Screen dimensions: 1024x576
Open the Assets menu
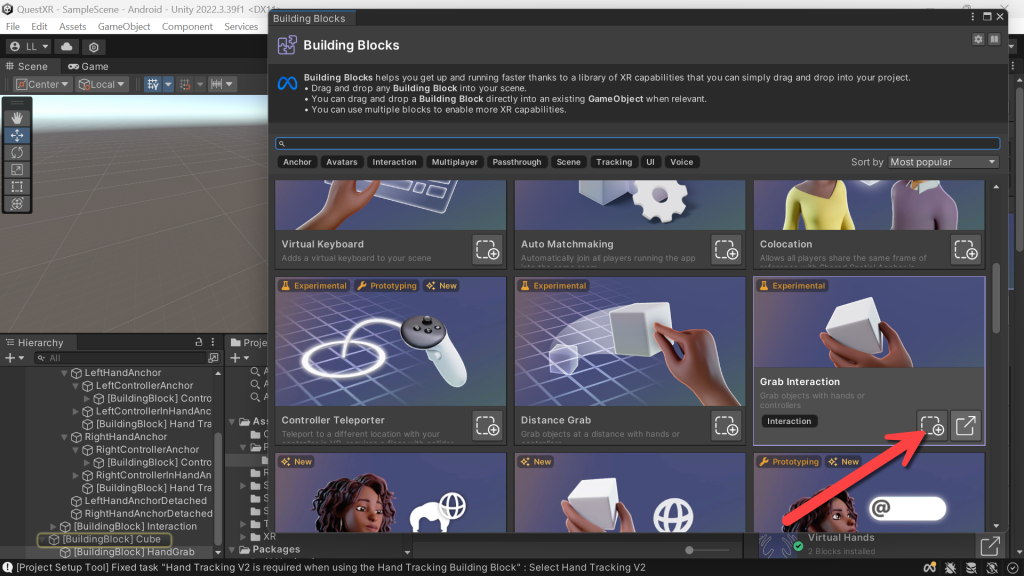72,27
